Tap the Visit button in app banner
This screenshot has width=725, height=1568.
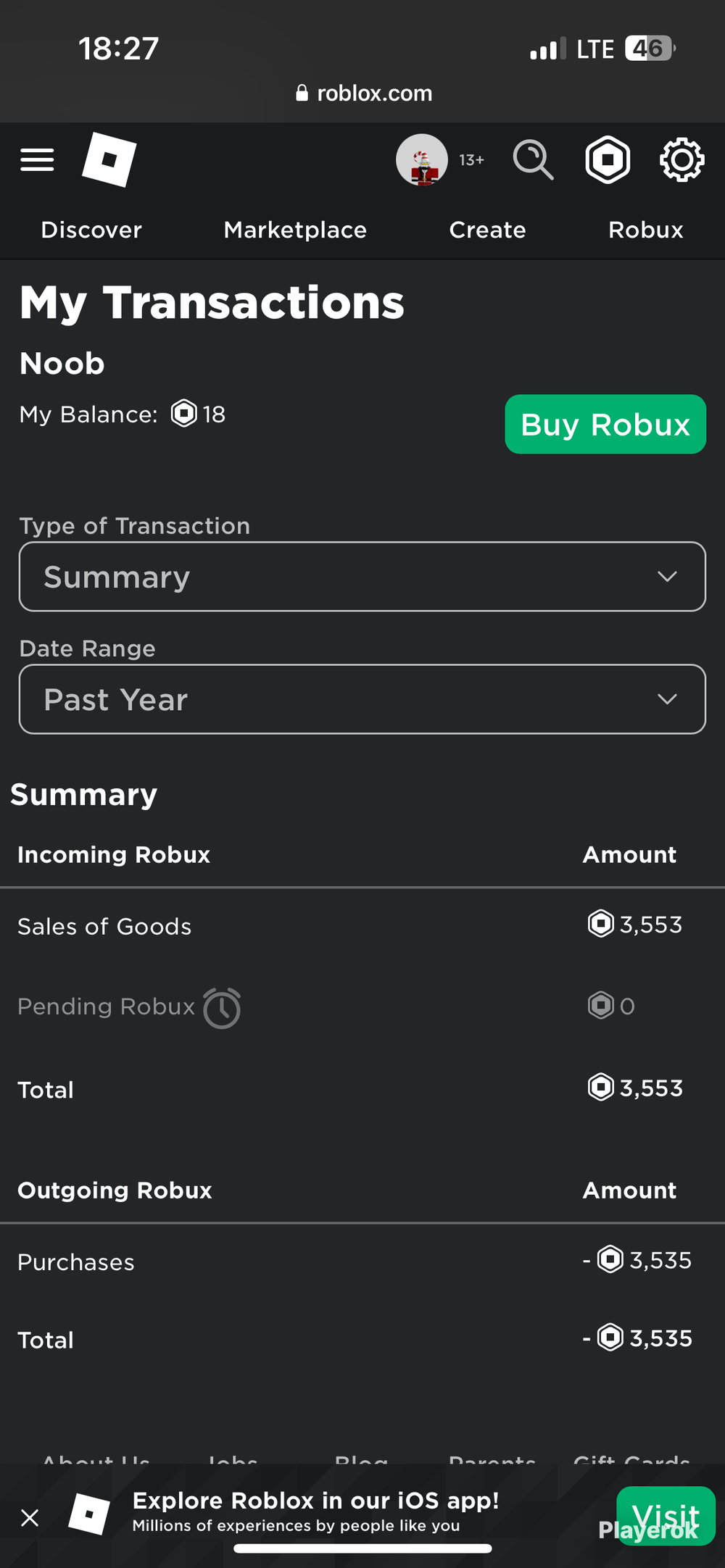click(x=666, y=1516)
